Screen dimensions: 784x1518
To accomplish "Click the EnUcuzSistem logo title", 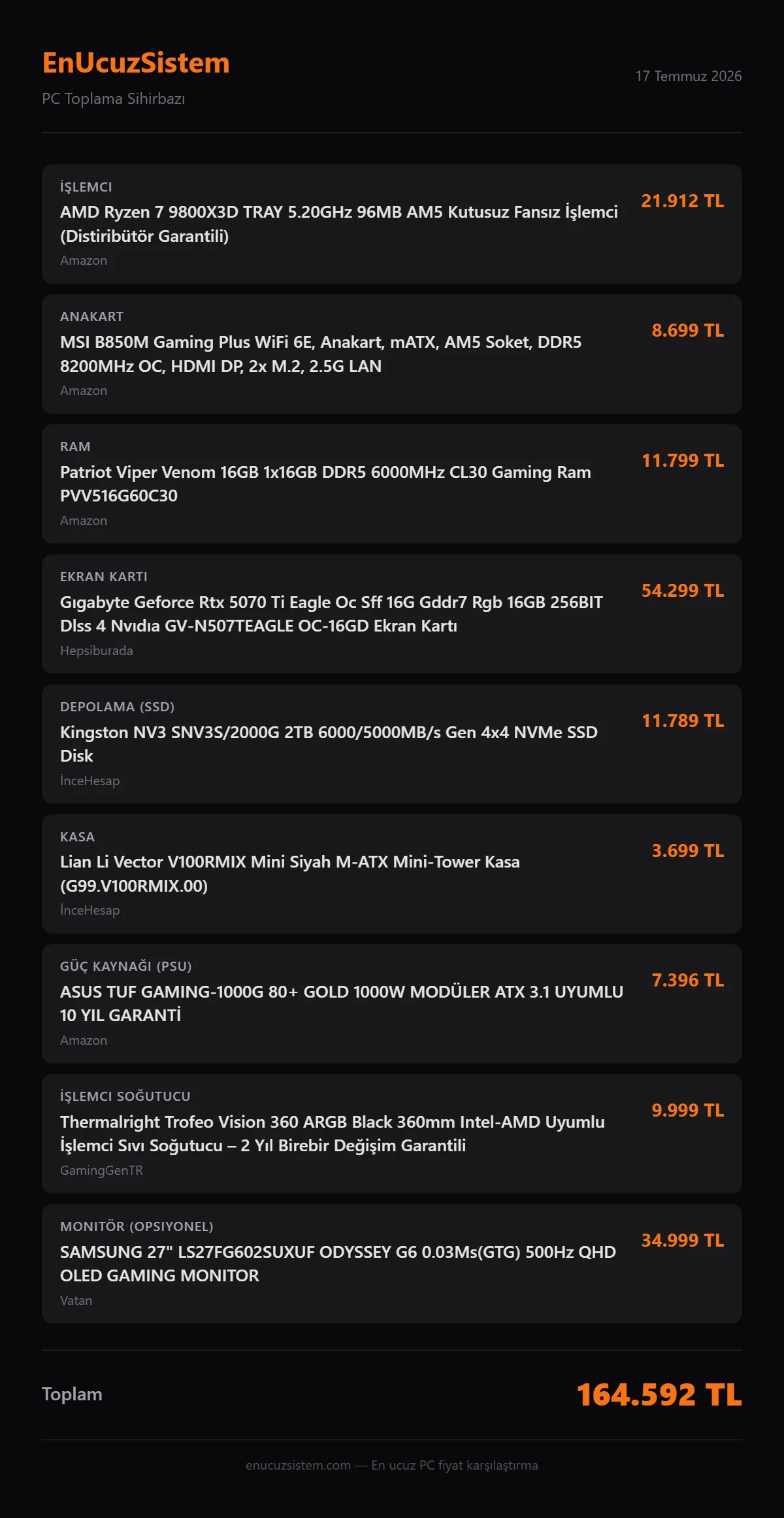I will [136, 63].
